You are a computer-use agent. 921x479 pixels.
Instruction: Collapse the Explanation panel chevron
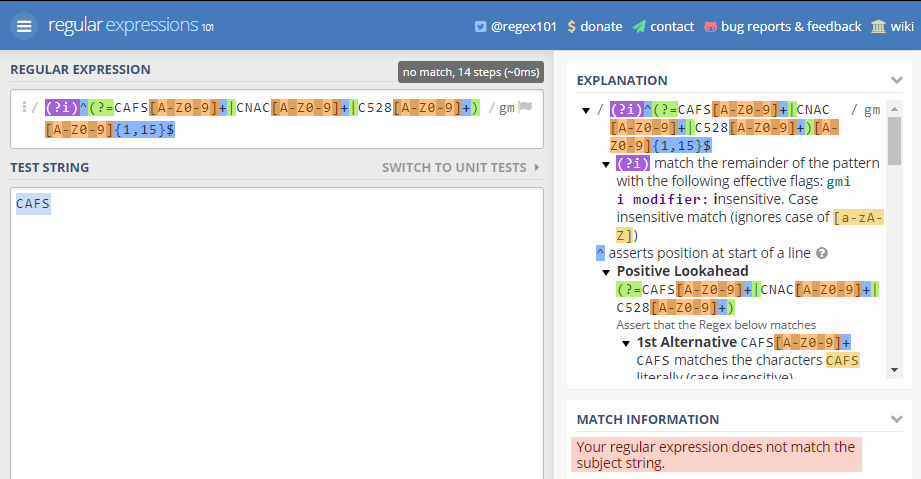pos(896,80)
